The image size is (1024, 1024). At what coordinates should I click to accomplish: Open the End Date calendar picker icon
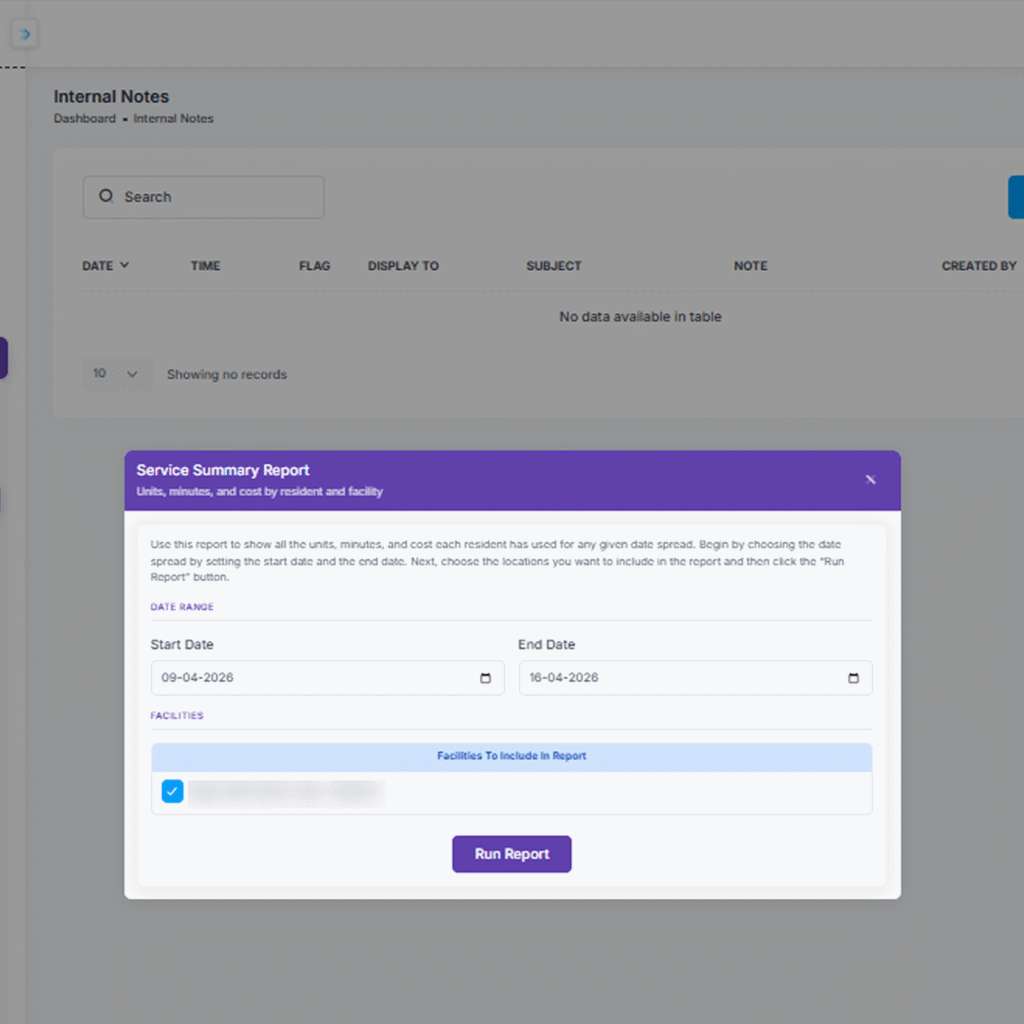853,678
